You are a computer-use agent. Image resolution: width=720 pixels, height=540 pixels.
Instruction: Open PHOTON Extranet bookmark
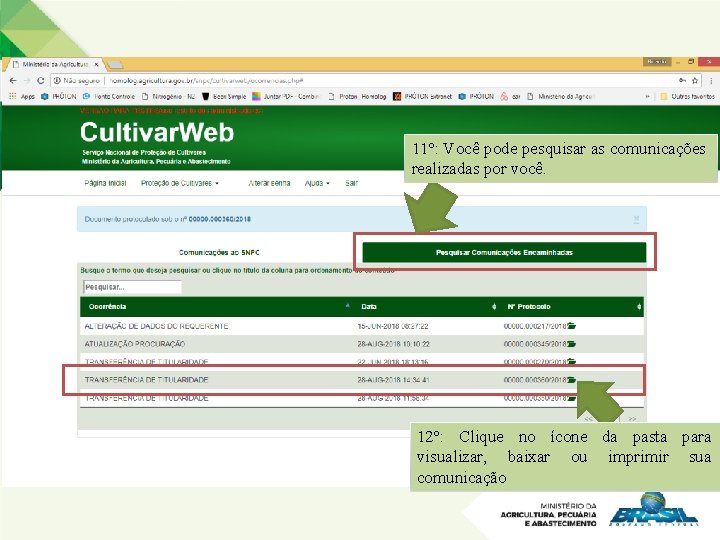[x=422, y=96]
